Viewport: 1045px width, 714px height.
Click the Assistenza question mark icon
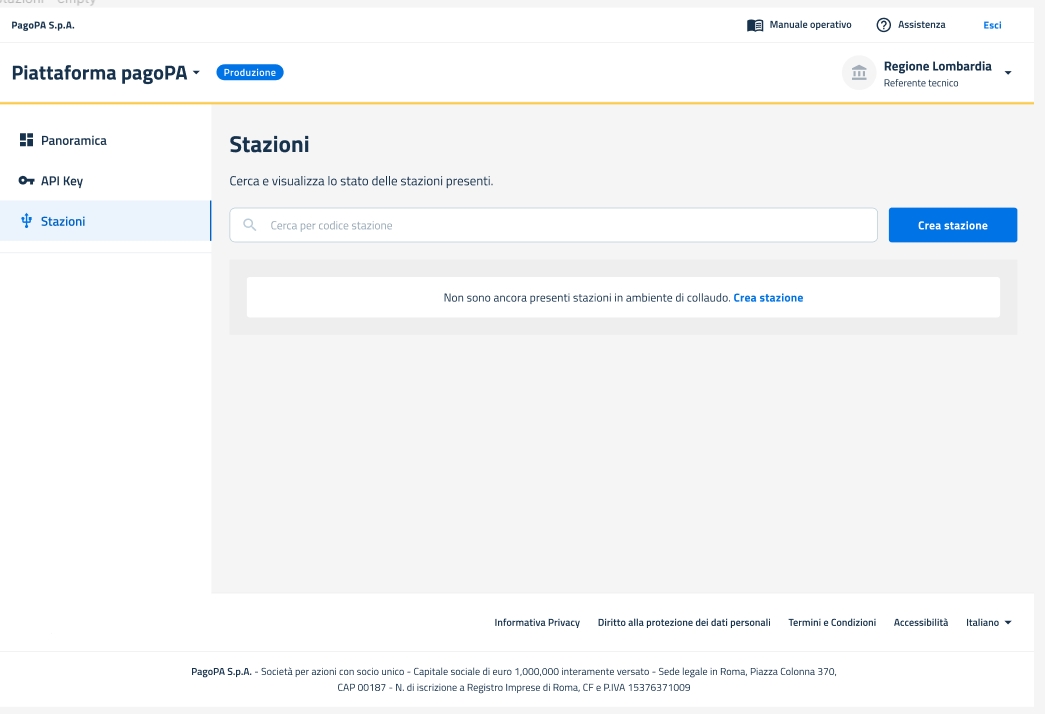[883, 25]
